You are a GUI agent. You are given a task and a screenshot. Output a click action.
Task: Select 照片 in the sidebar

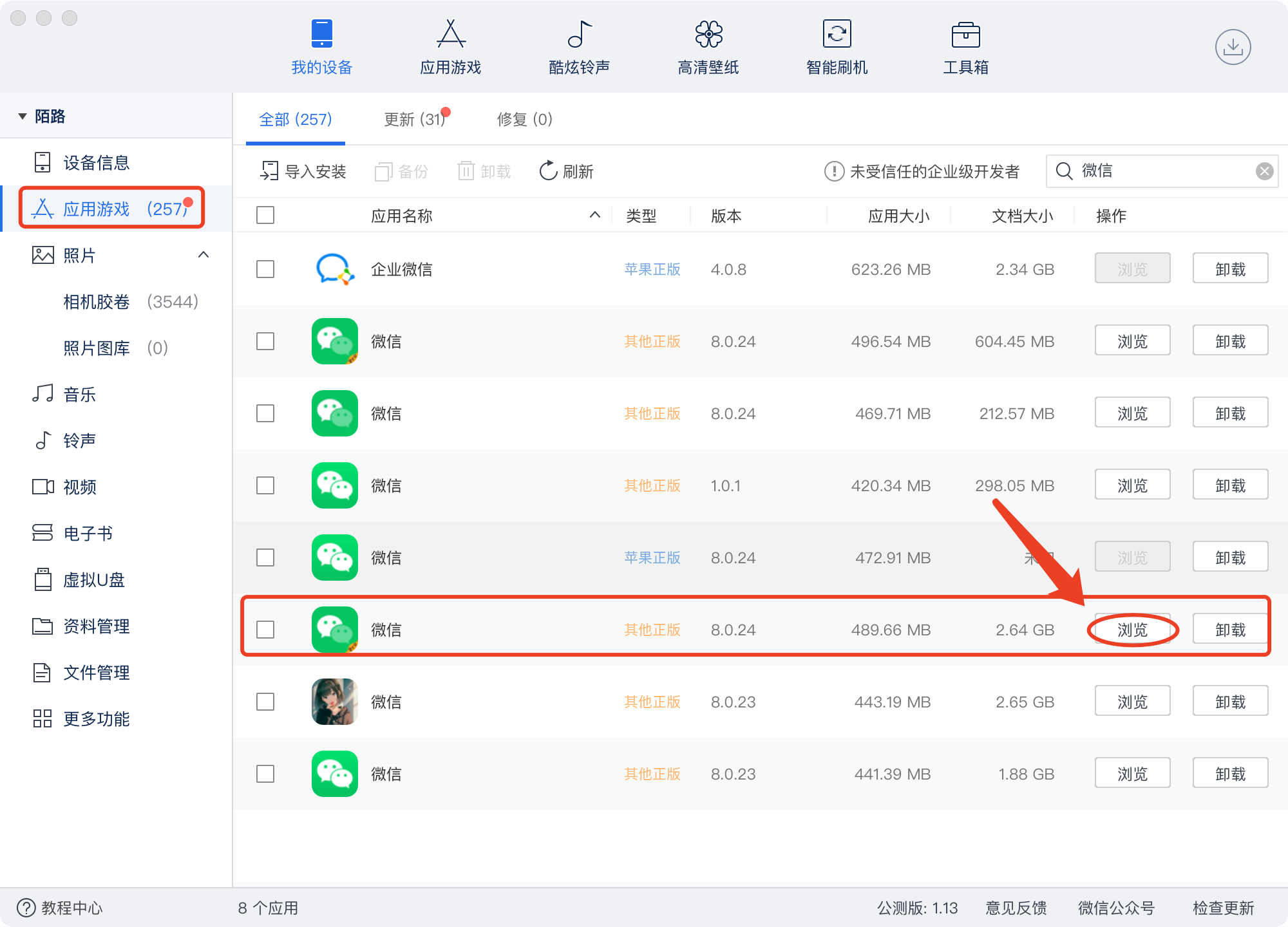click(116, 255)
